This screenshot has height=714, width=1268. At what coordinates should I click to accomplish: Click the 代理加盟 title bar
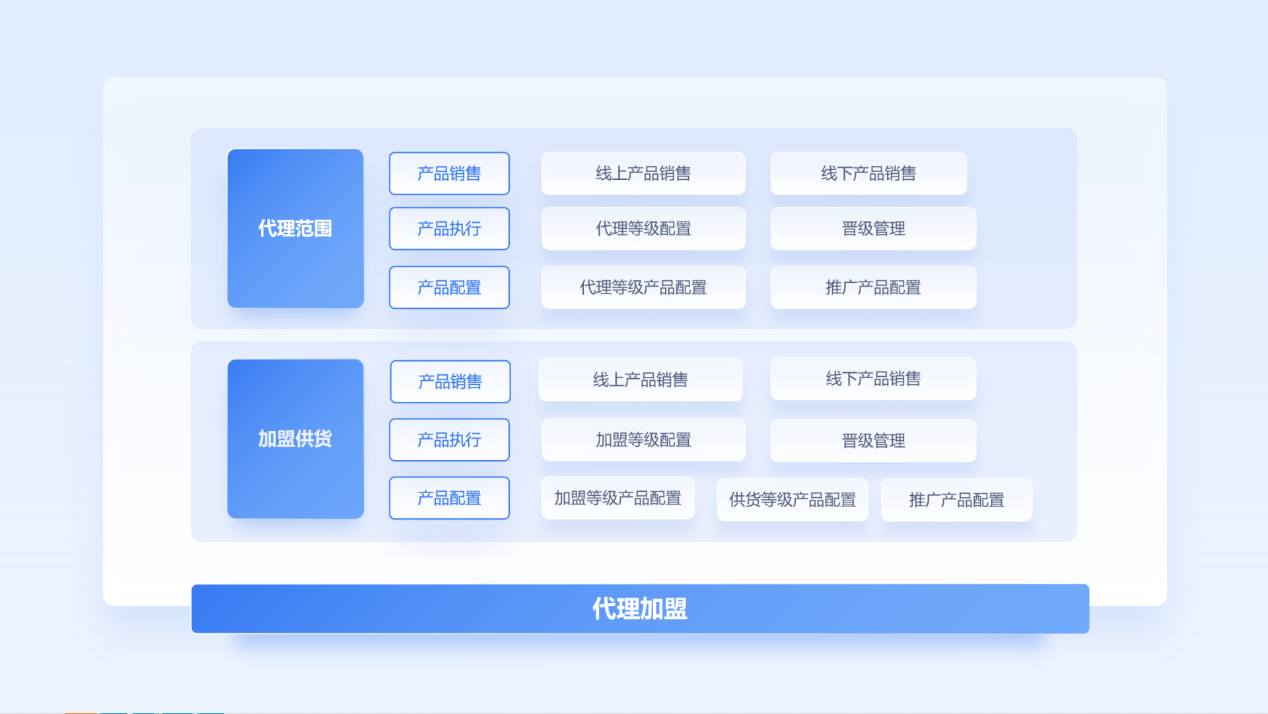(640, 608)
